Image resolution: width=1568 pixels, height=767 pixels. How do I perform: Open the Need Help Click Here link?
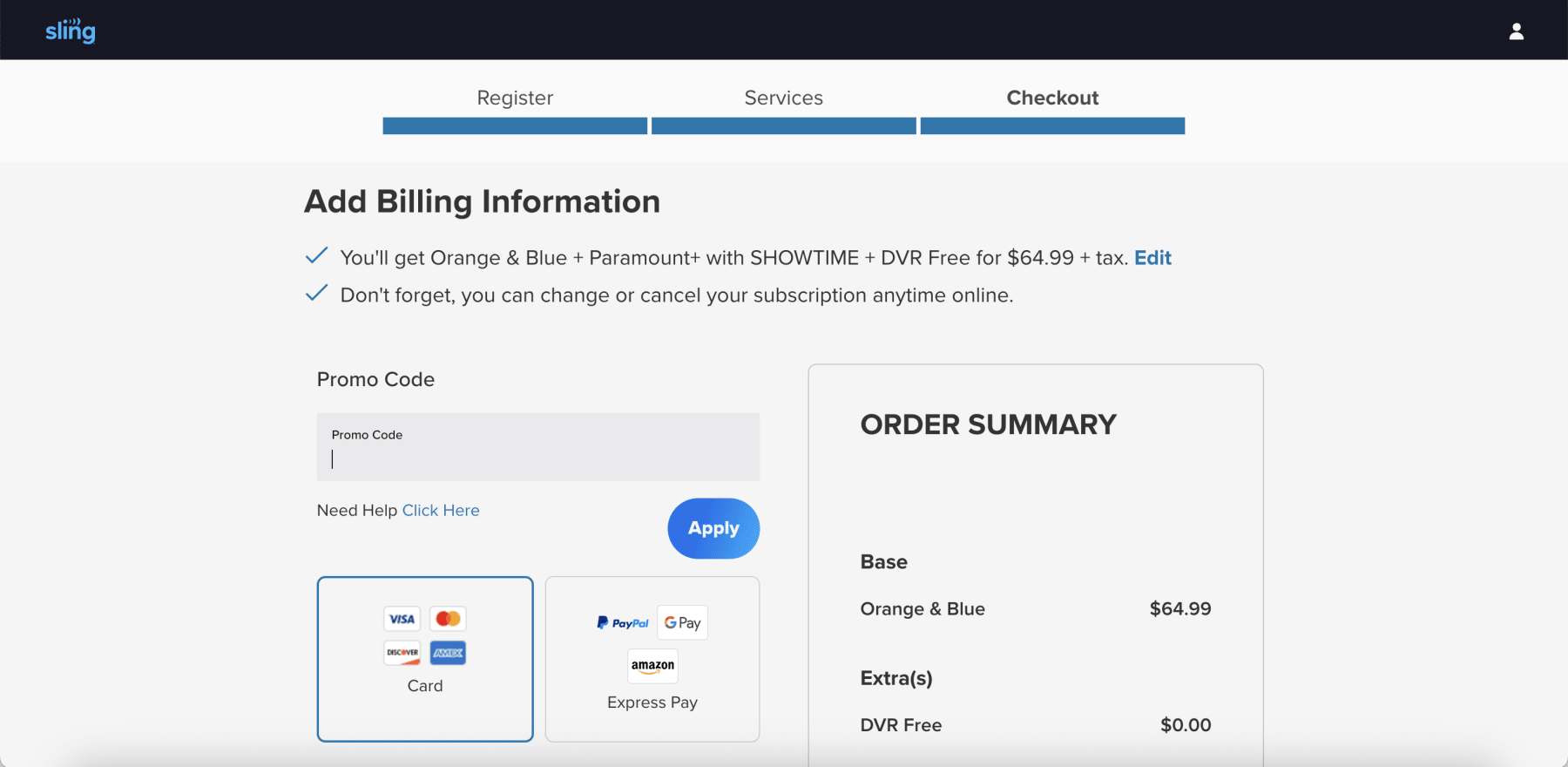(x=441, y=511)
